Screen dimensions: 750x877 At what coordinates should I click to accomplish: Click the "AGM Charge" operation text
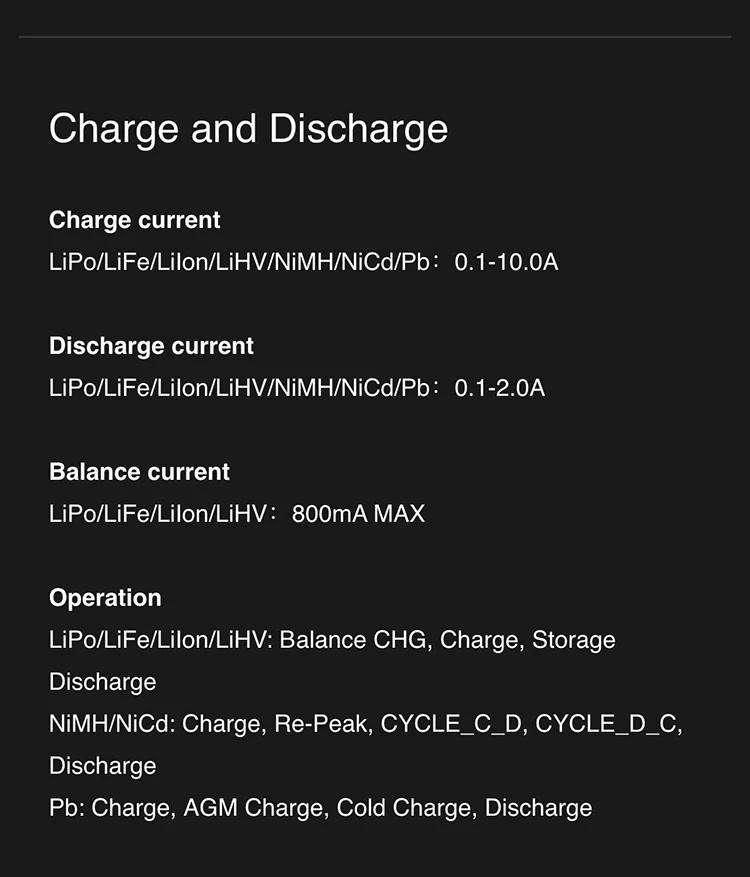pyautogui.click(x=254, y=808)
